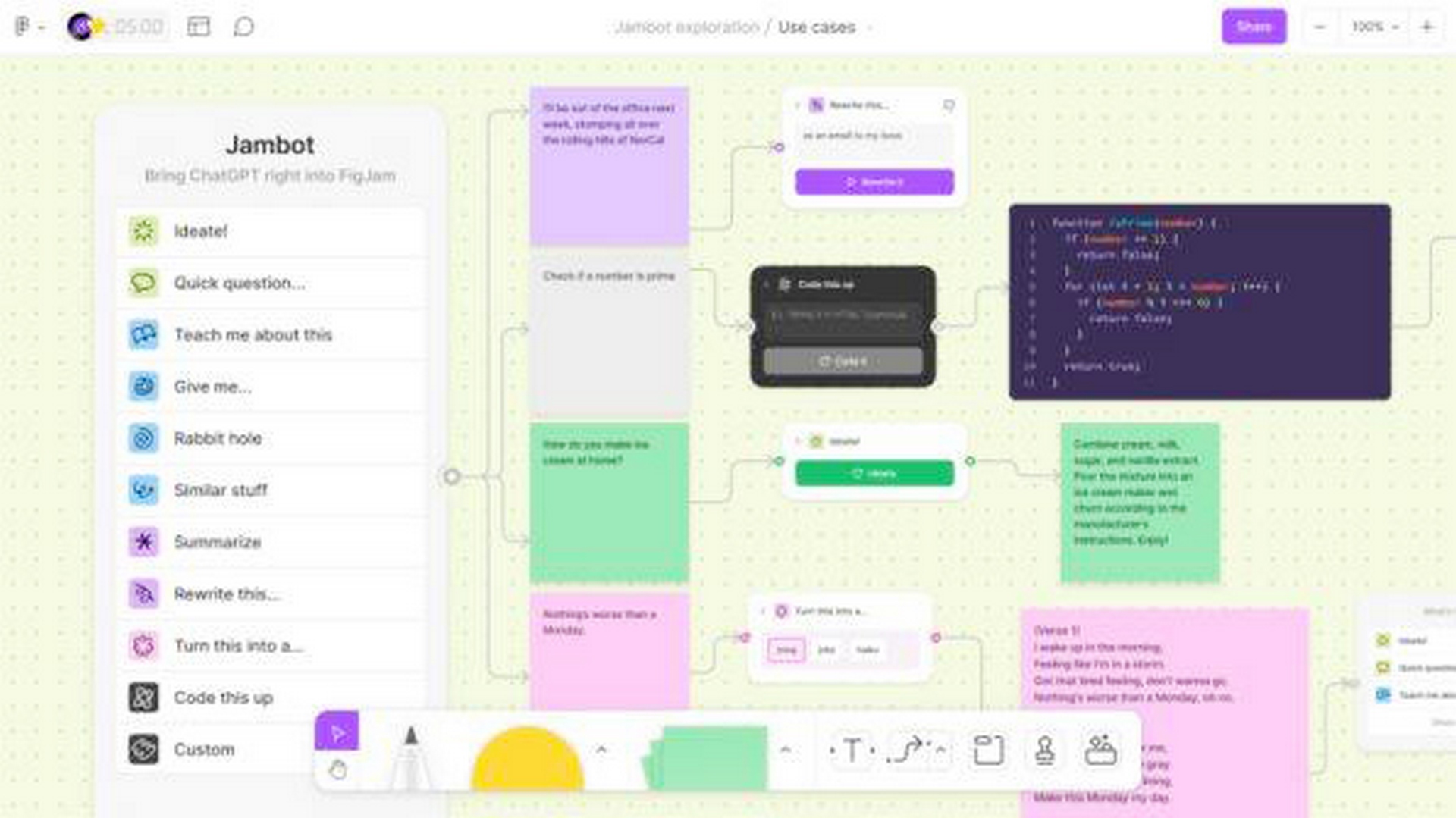
Task: Select Turn this into a... in Jambot list
Action: click(x=270, y=646)
